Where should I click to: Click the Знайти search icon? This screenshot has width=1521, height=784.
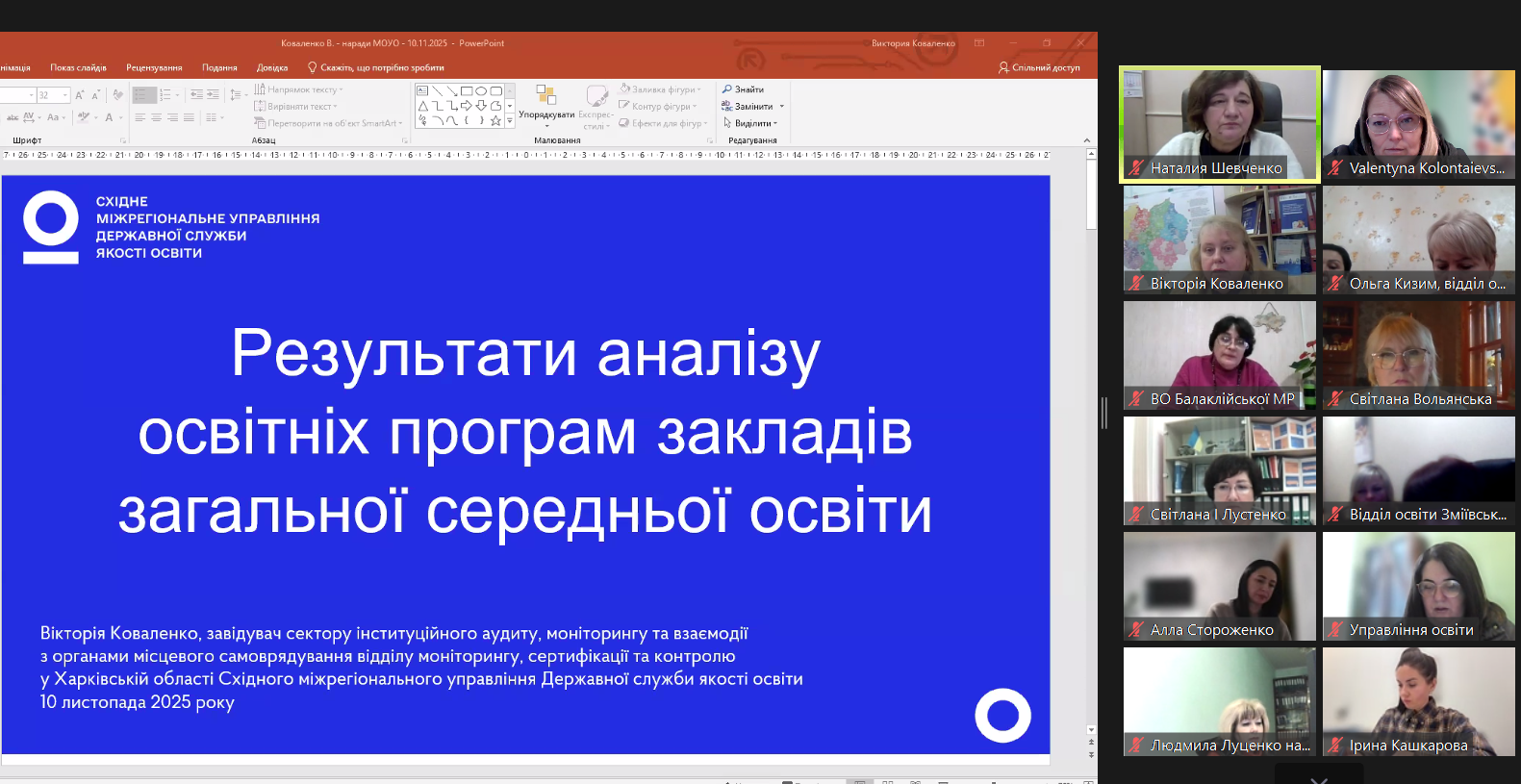click(727, 89)
